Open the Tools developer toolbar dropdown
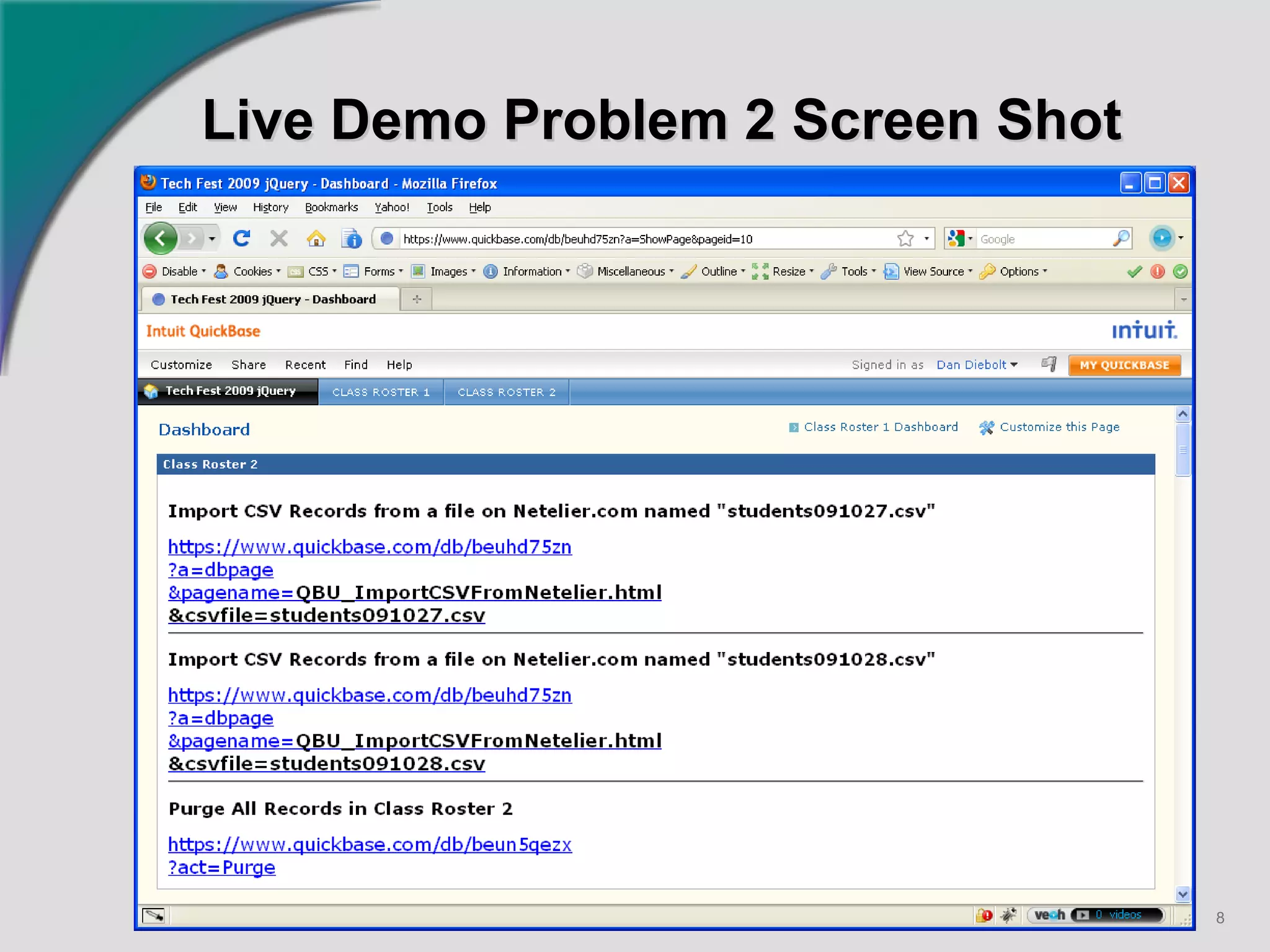The width and height of the screenshot is (1270, 952). pyautogui.click(x=848, y=271)
